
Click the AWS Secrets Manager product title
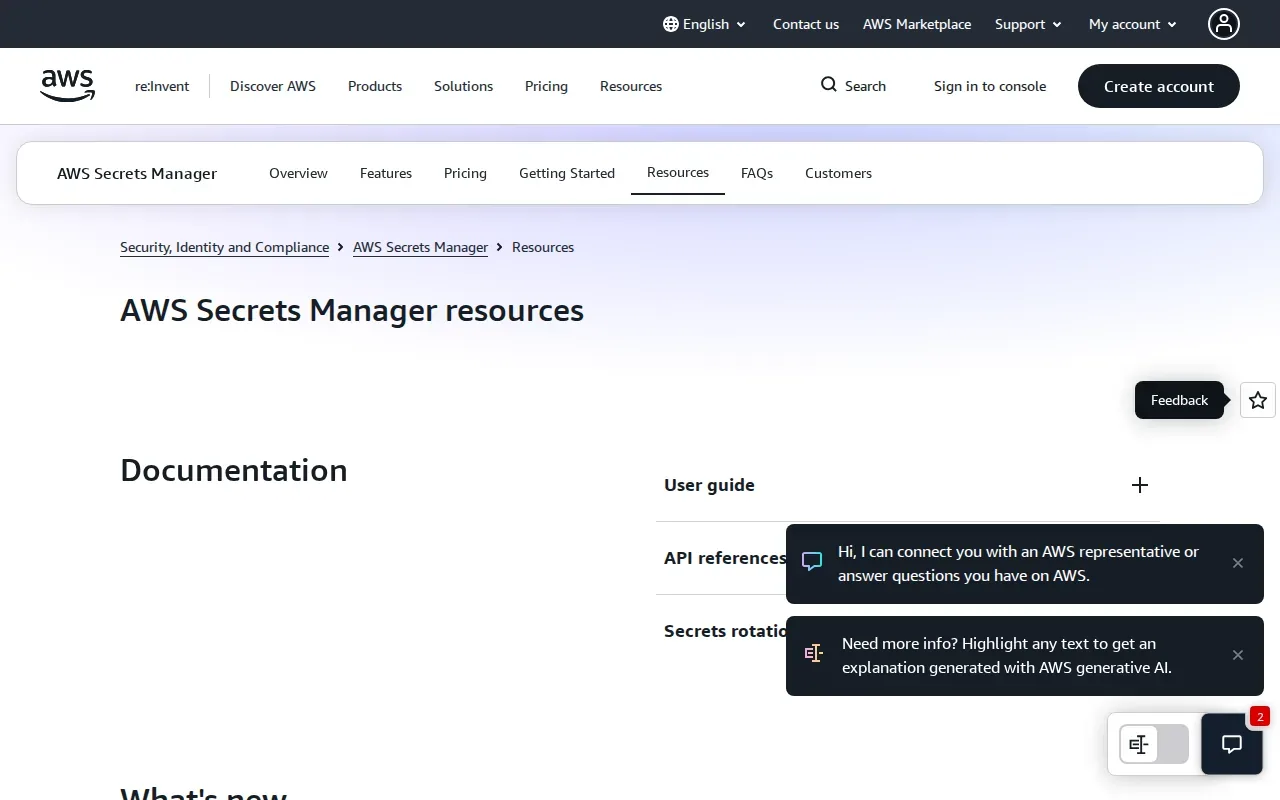(x=137, y=173)
